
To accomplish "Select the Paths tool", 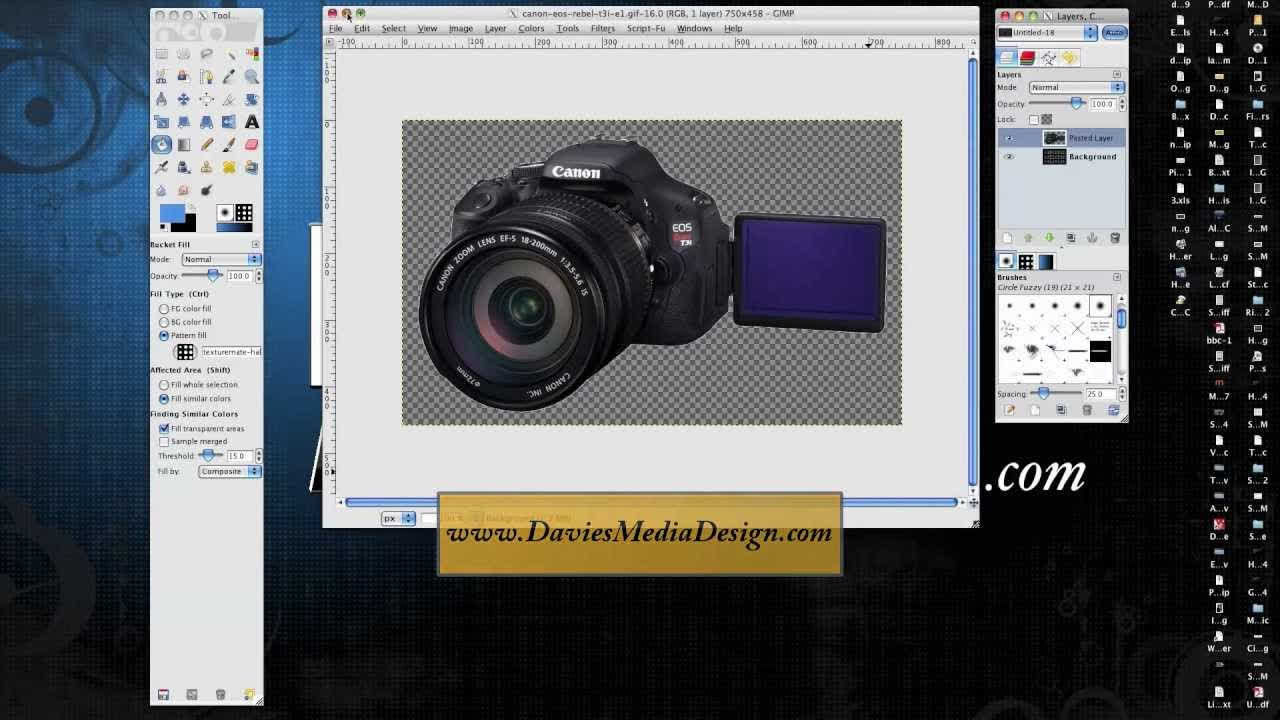I will [206, 76].
